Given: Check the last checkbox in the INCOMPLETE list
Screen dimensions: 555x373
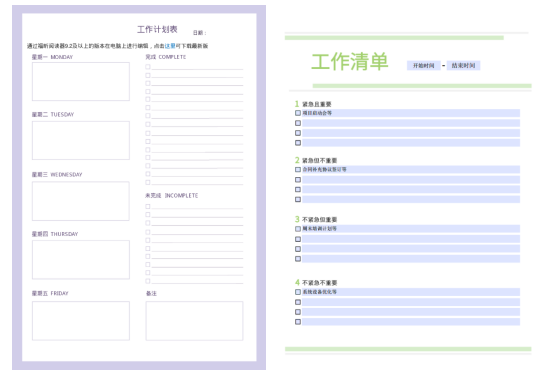Looking at the screenshot, I should (x=148, y=281).
